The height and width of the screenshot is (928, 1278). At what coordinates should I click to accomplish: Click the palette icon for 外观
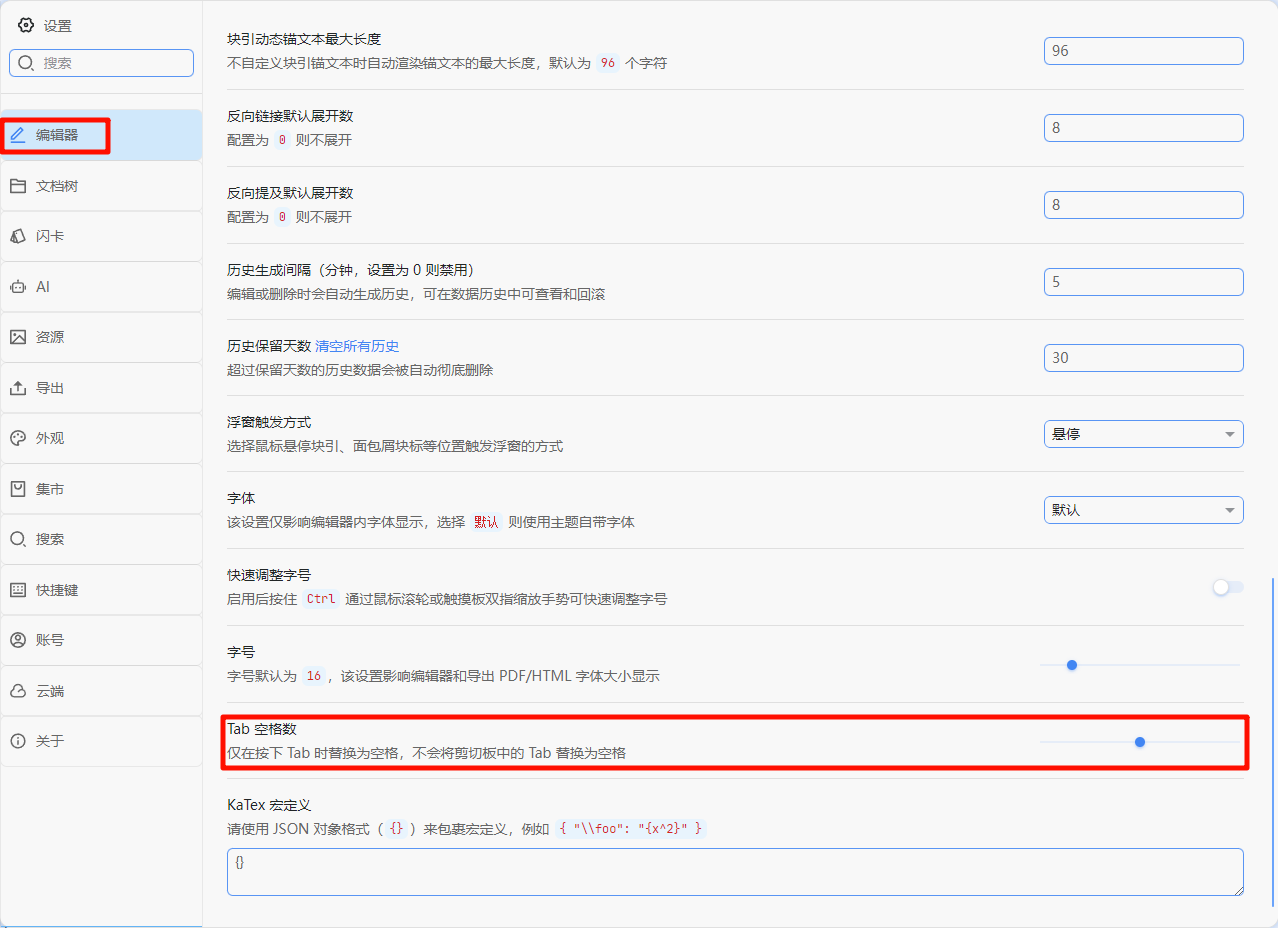pos(18,438)
